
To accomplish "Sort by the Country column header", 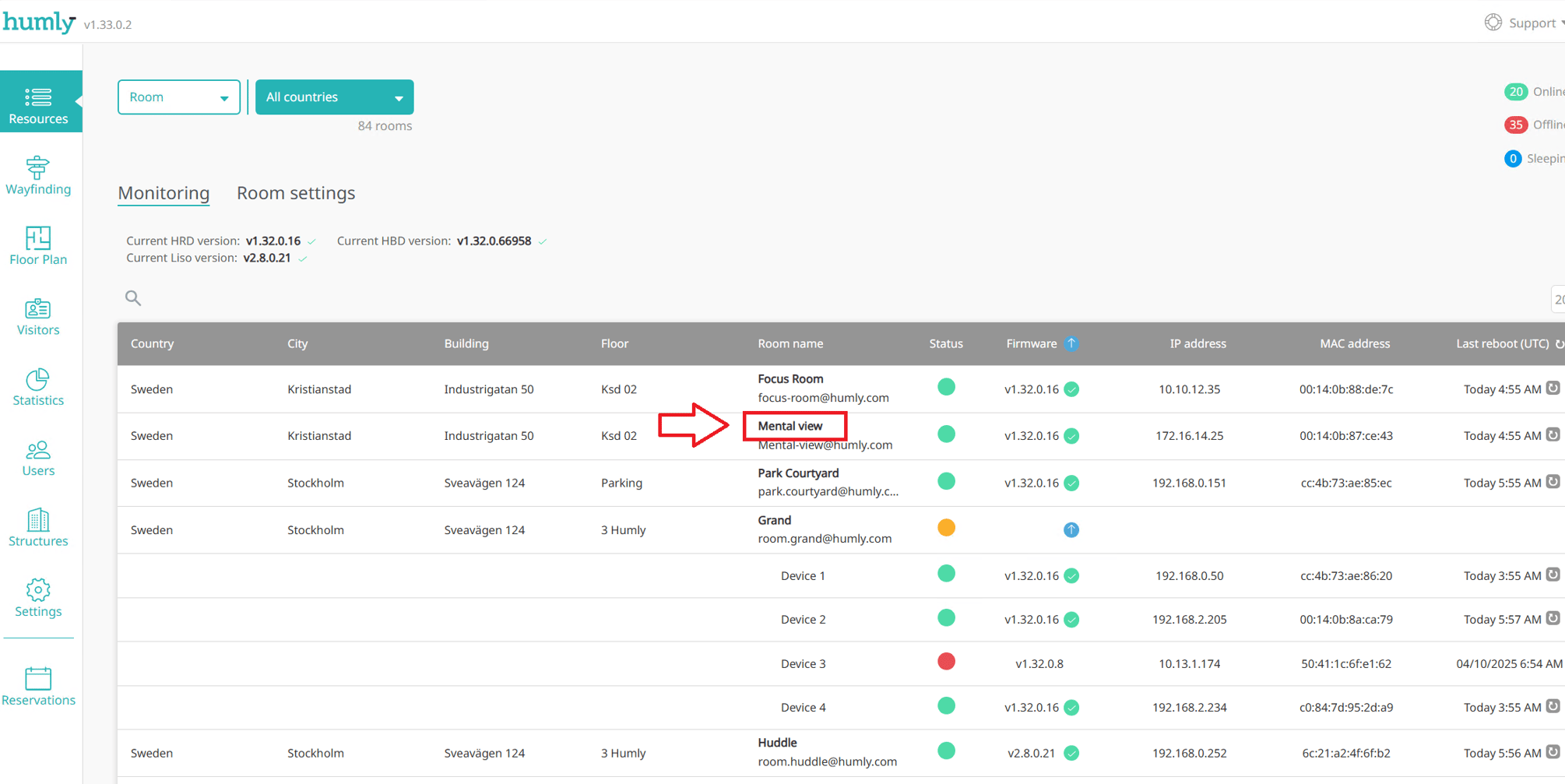I will pyautogui.click(x=152, y=343).
